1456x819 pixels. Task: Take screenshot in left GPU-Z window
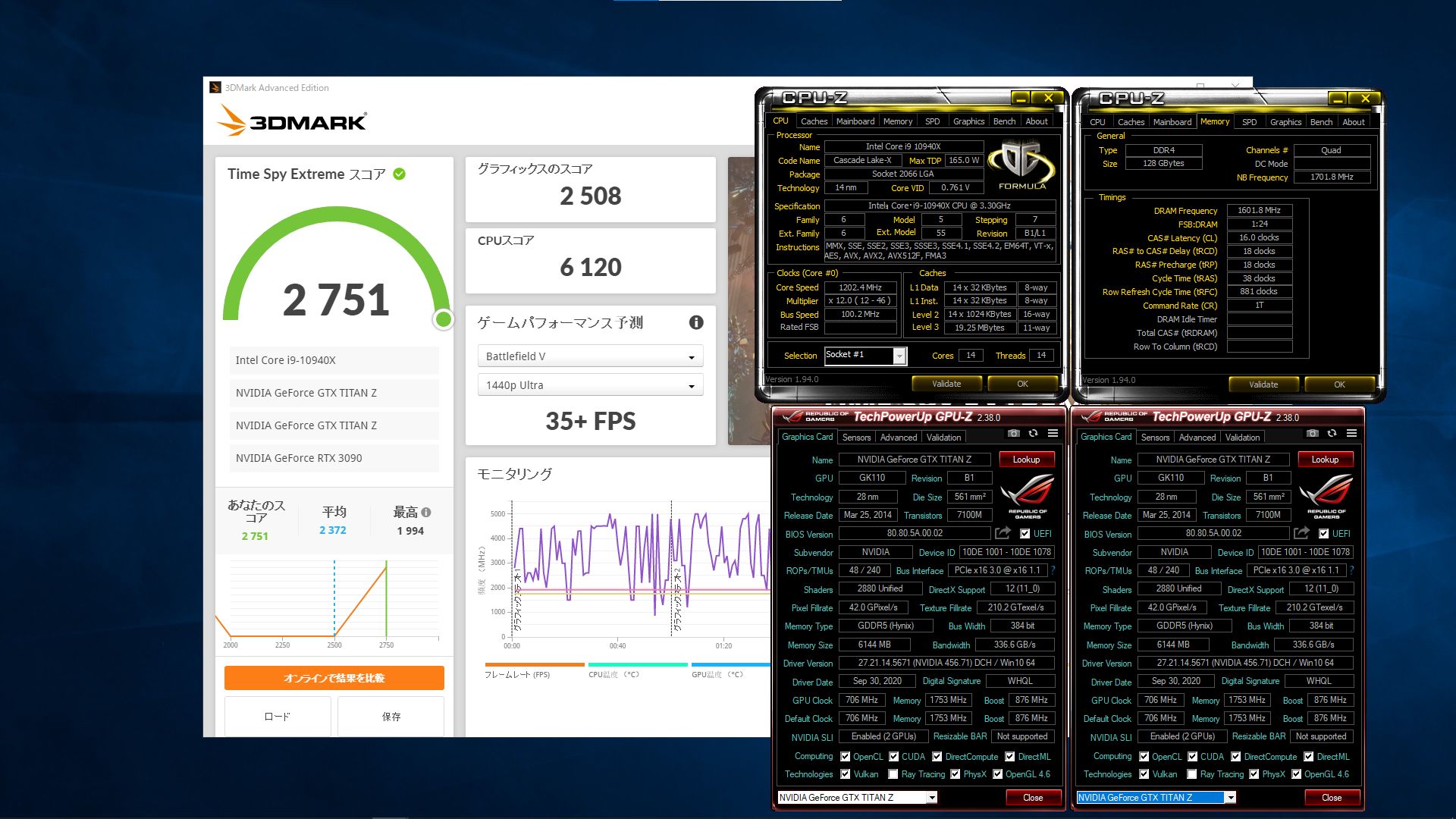coord(1014,434)
